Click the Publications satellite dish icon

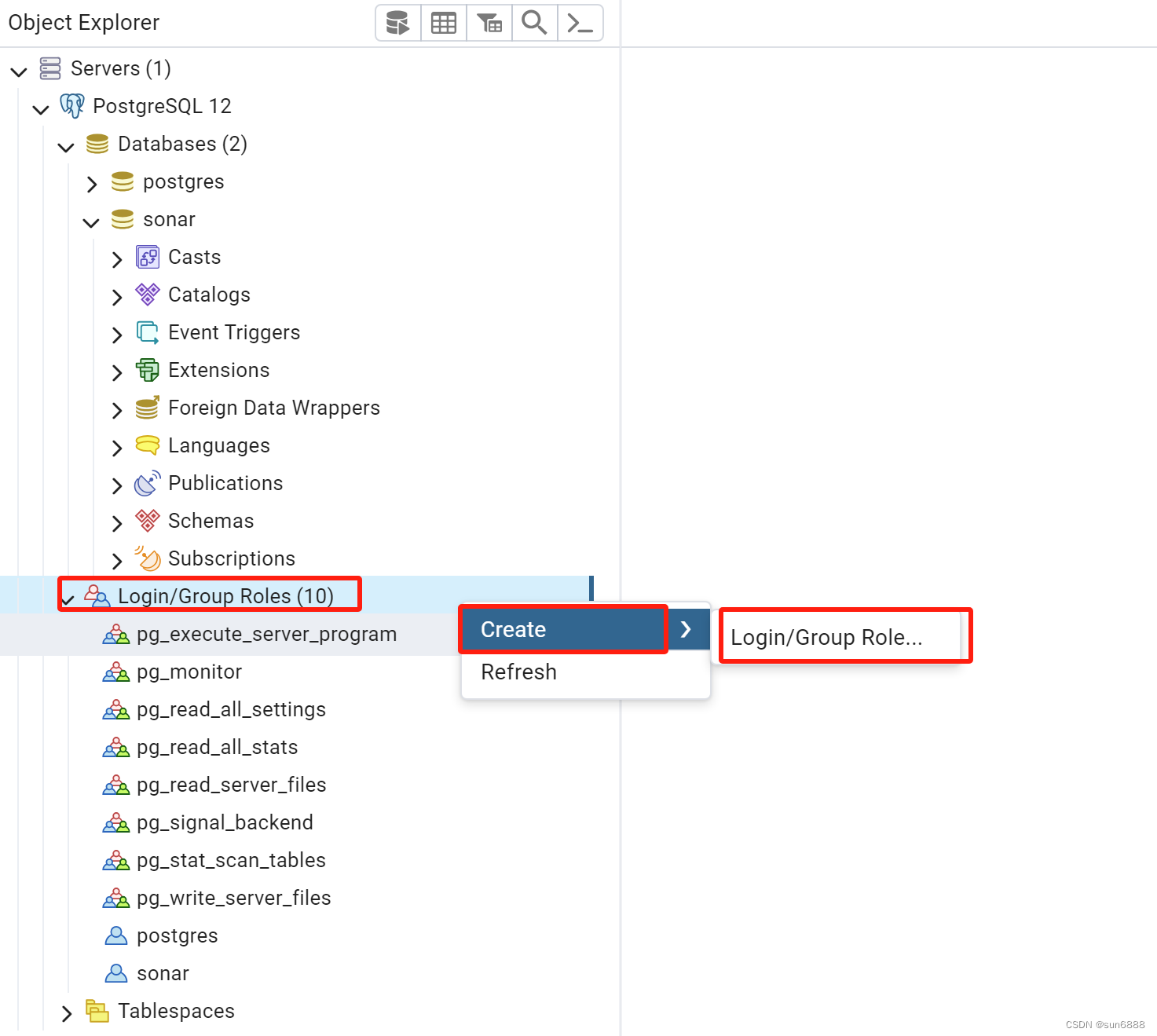click(148, 483)
